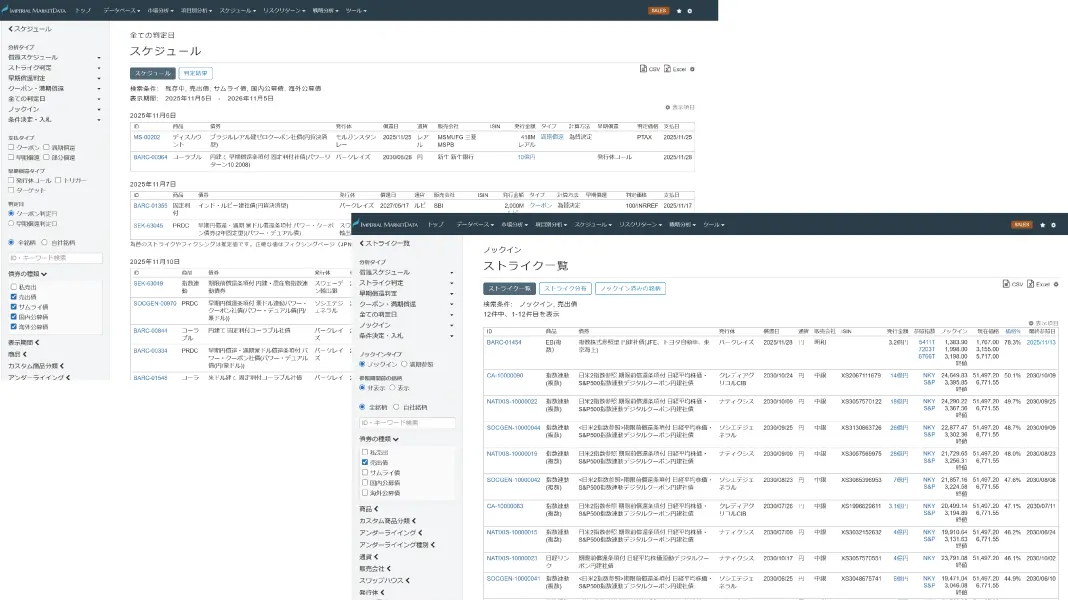Image resolution: width=1068 pixels, height=600 pixels.
Task: Open データベース menu in Schedule window
Action: coord(121,11)
